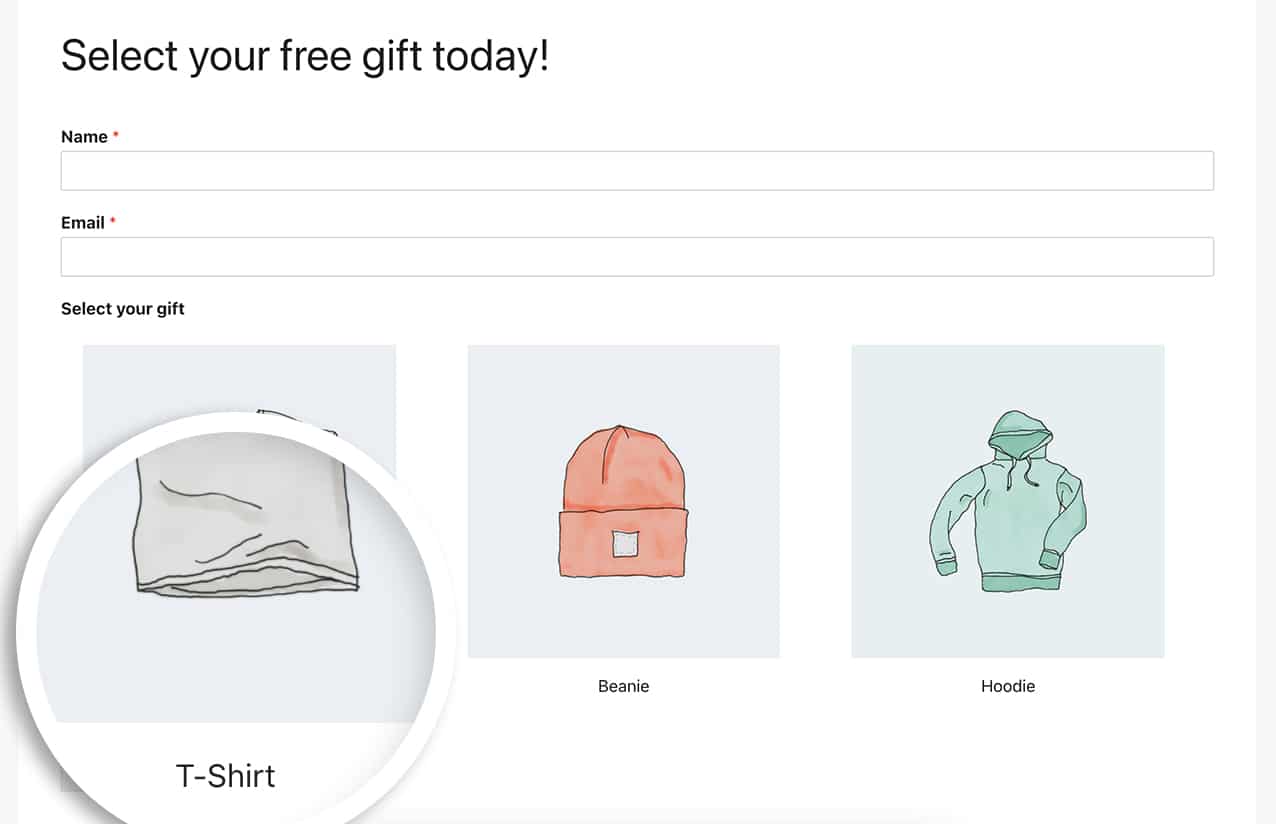Click the Beanie label text
Image resolution: width=1276 pixels, height=824 pixels.
pyautogui.click(x=623, y=686)
